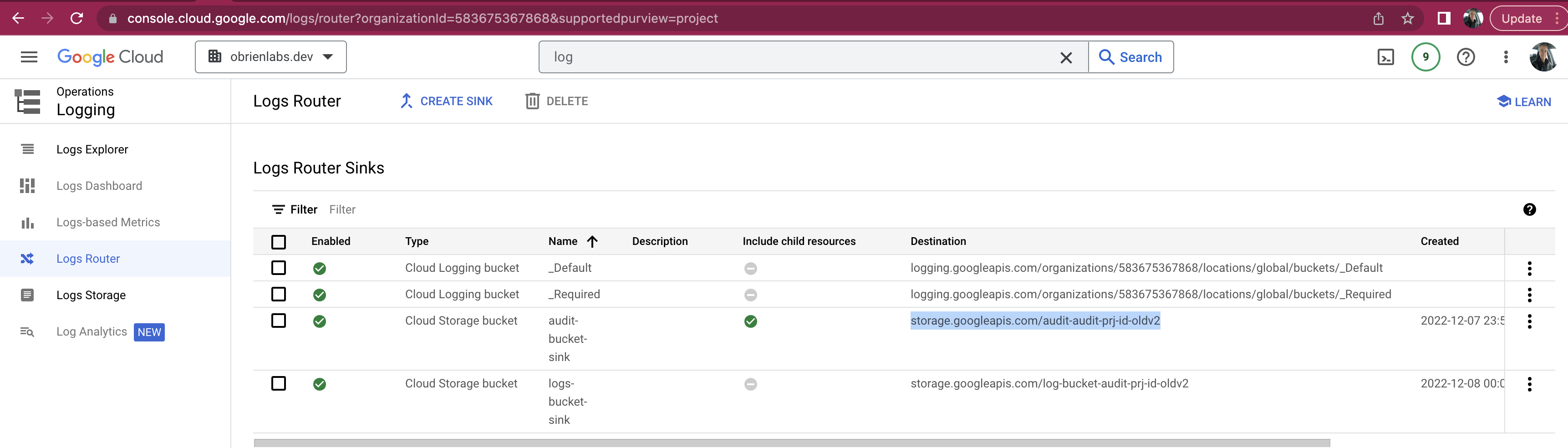Click the table help icon beside Filter
This screenshot has width=1568, height=448.
[1529, 209]
